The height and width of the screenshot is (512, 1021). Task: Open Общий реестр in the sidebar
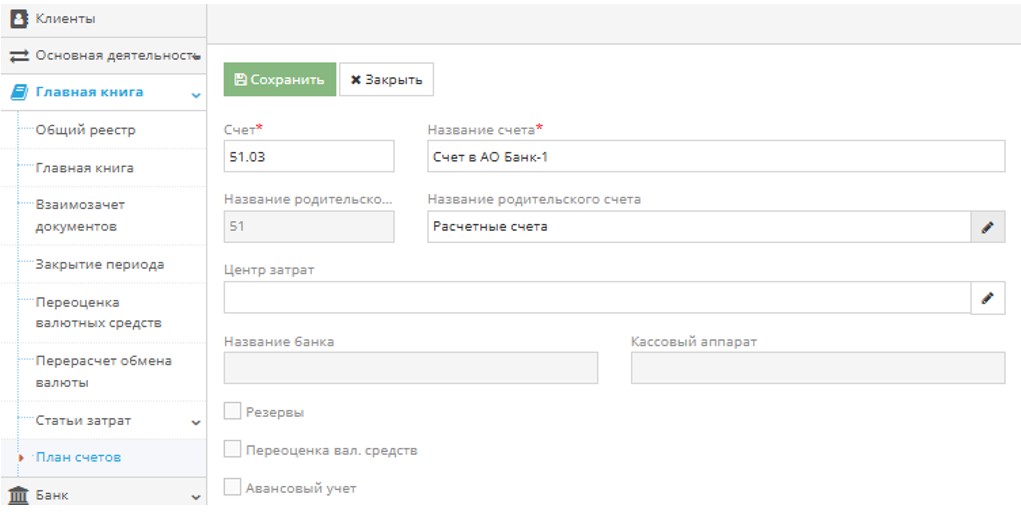(x=85, y=130)
